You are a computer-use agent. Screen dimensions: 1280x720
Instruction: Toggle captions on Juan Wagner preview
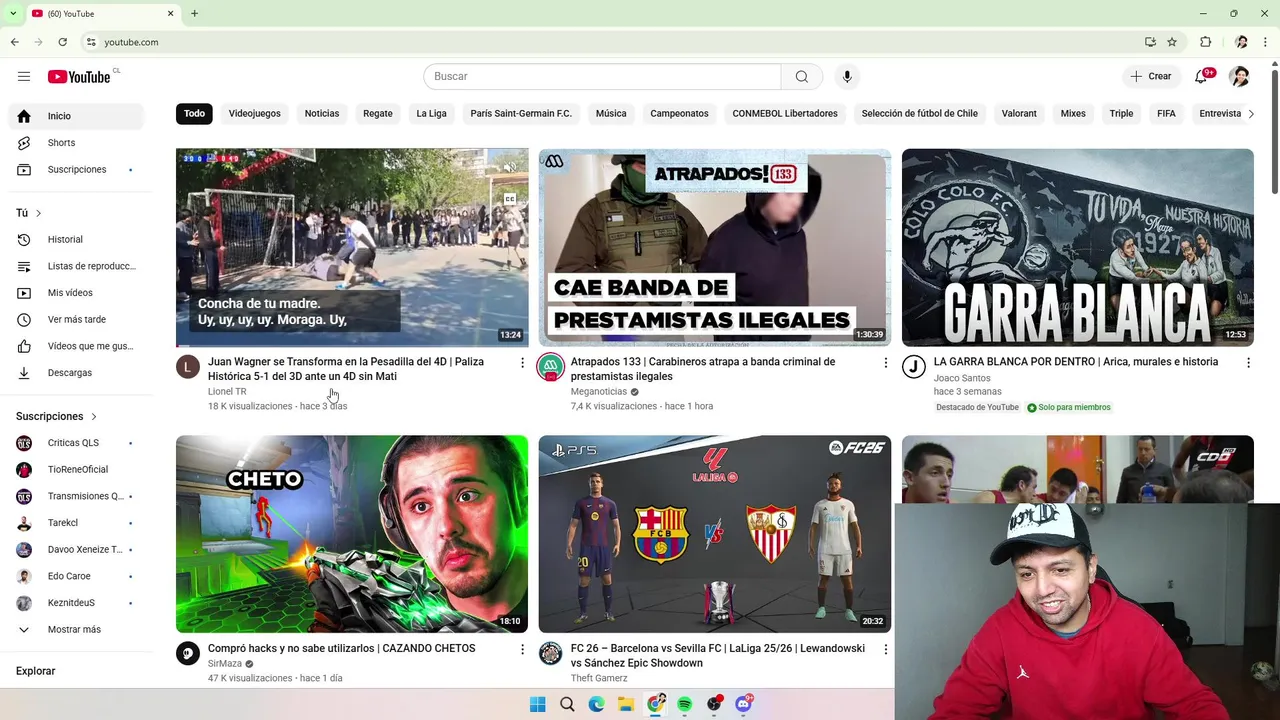click(509, 200)
